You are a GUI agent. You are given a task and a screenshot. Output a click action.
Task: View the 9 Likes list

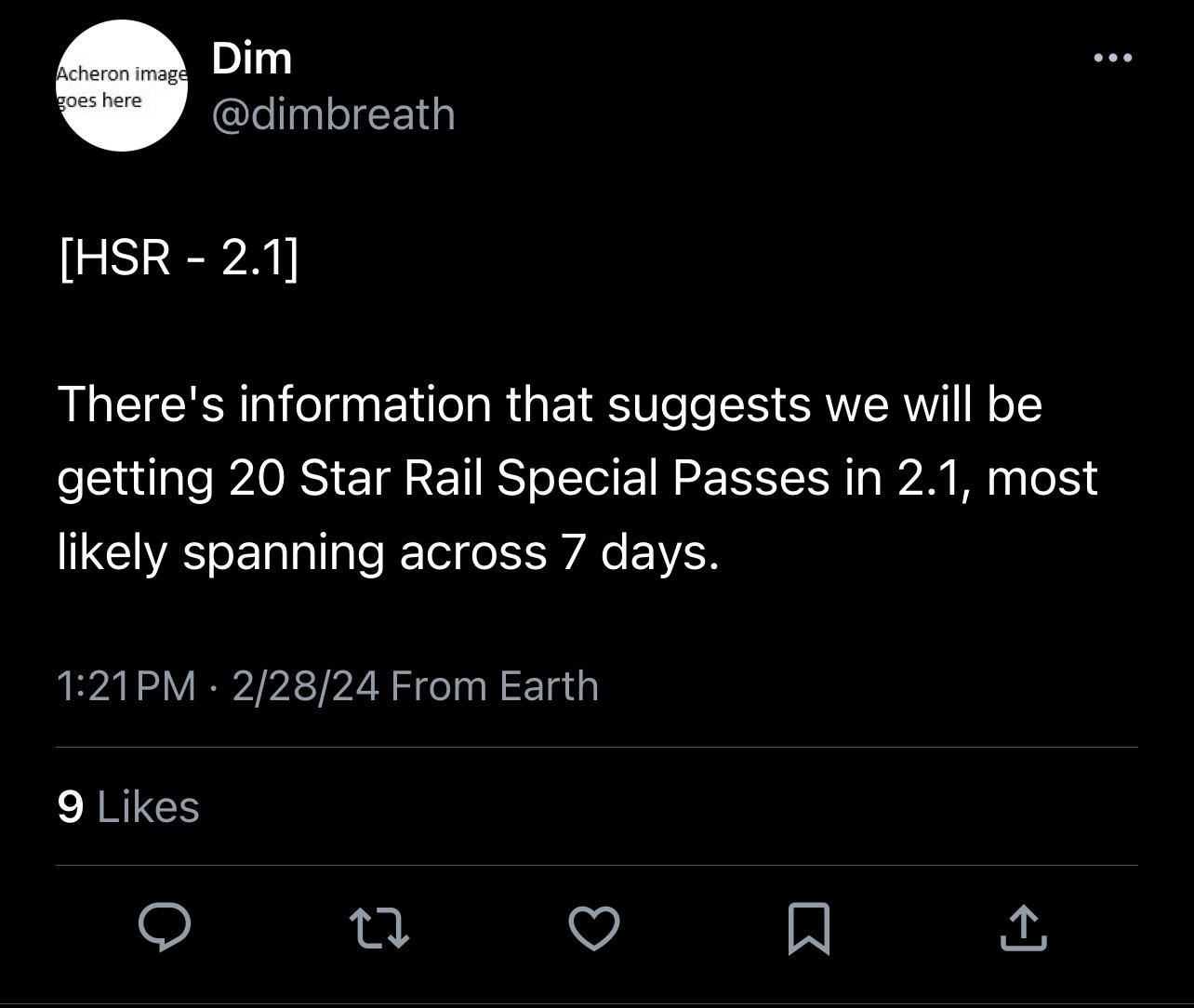pyautogui.click(x=127, y=806)
